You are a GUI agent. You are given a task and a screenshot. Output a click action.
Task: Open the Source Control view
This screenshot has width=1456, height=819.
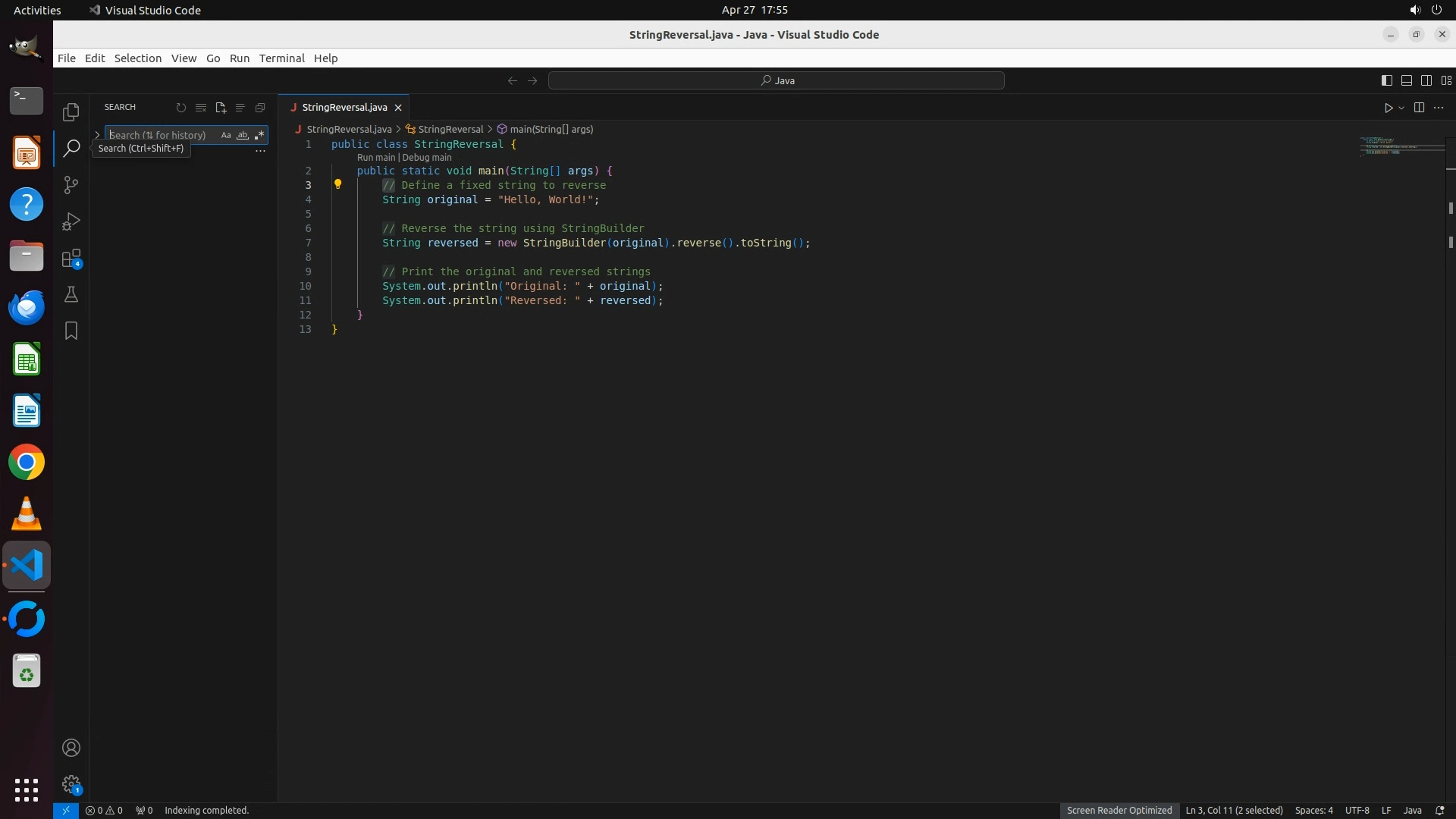pos(71,185)
